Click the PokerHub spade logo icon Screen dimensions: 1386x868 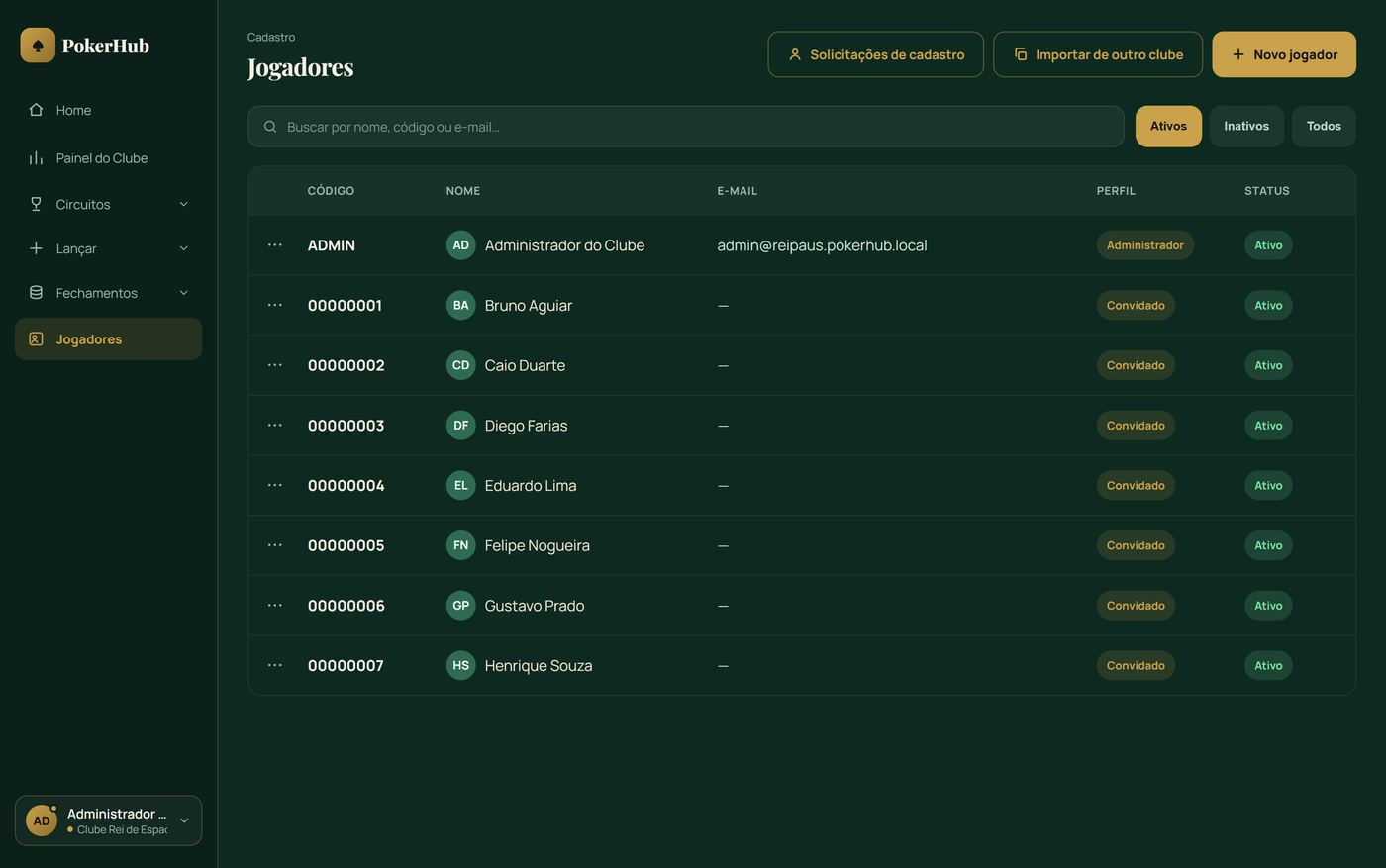coord(38,46)
